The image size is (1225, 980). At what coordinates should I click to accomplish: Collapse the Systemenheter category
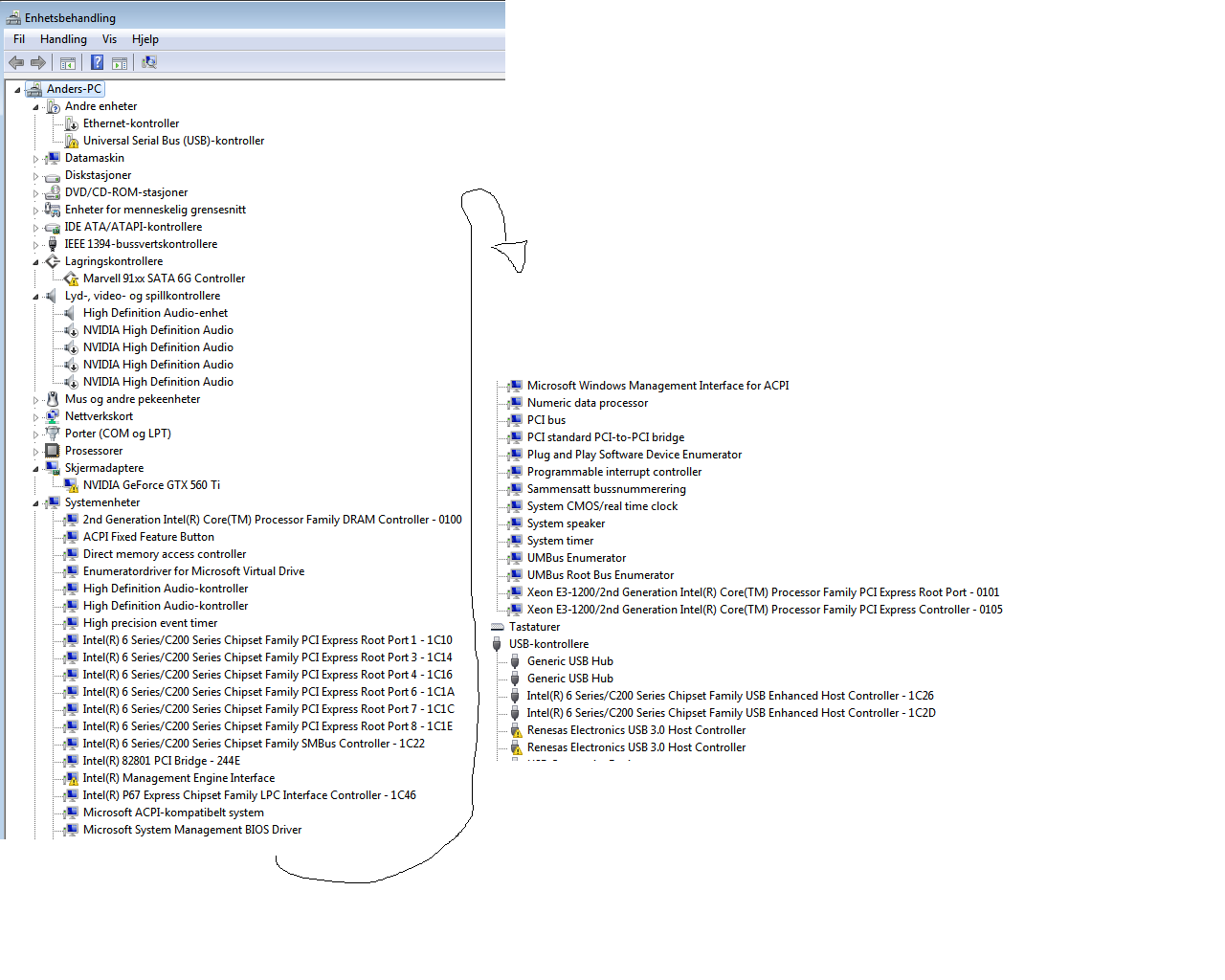click(x=35, y=503)
